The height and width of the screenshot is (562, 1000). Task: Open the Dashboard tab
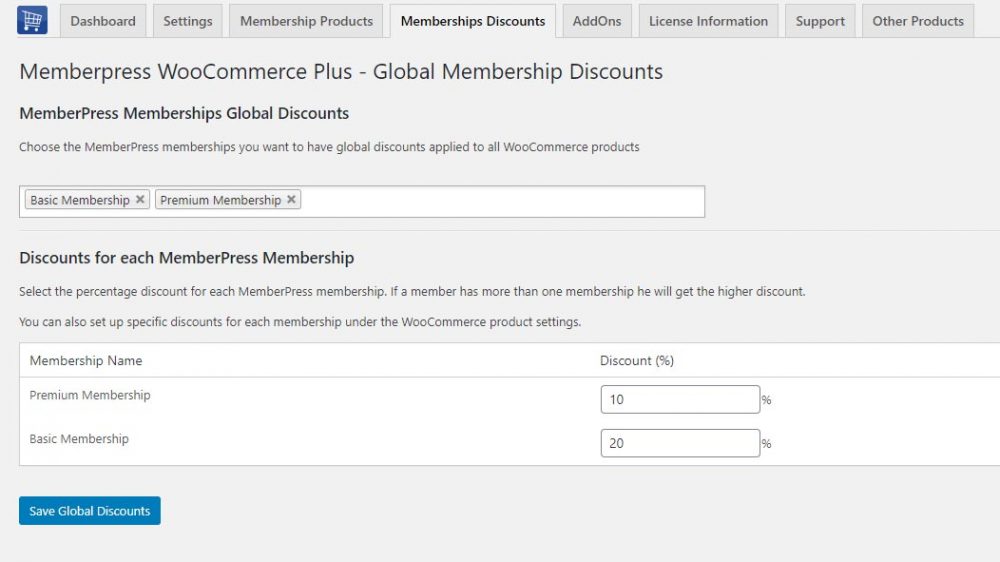(x=103, y=21)
